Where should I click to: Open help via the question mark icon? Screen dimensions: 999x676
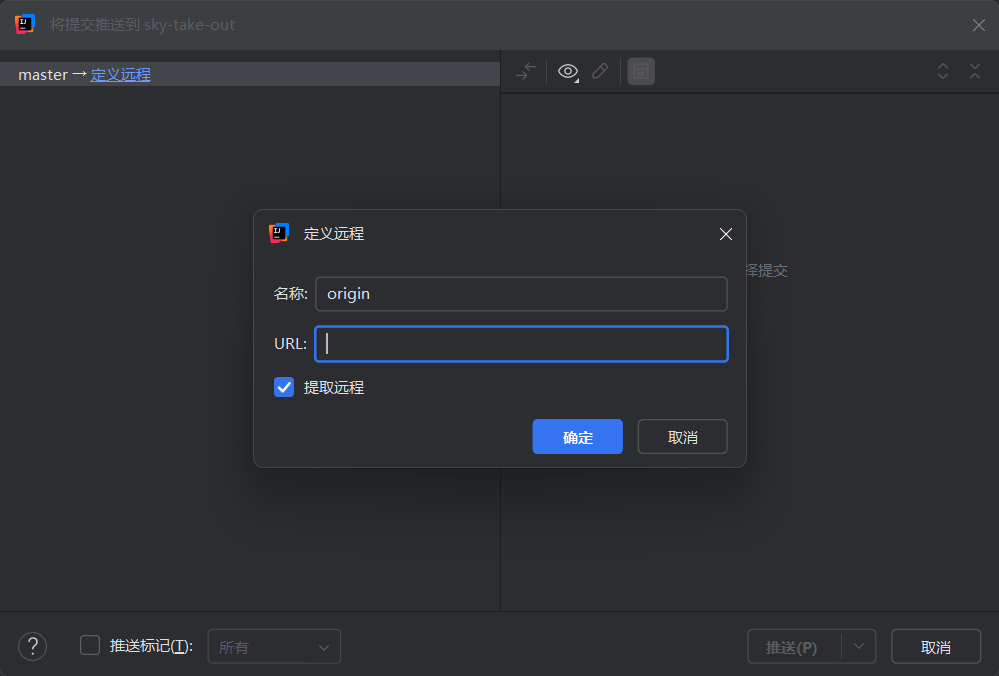(x=32, y=647)
